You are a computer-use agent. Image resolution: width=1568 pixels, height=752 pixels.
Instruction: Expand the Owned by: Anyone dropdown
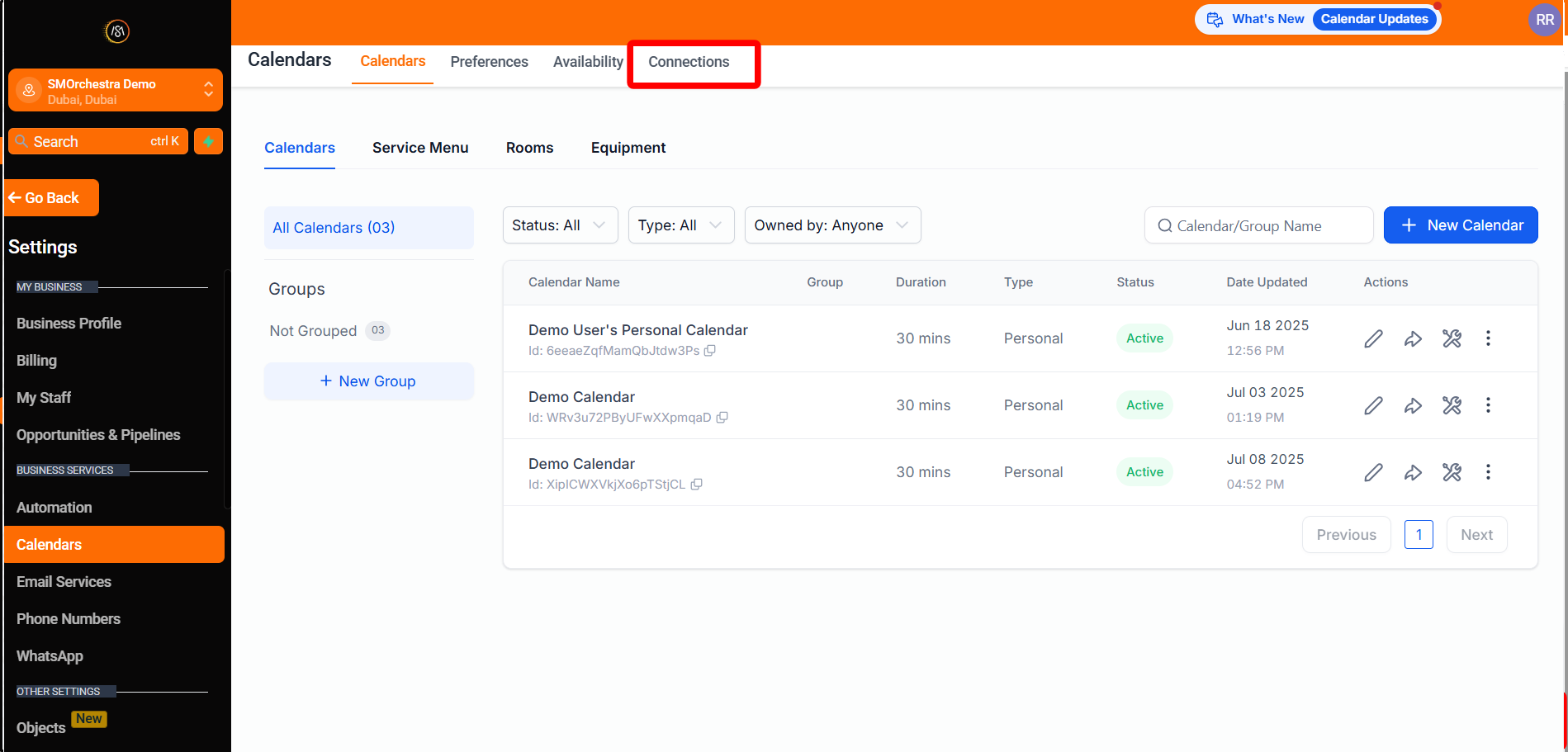tap(831, 225)
